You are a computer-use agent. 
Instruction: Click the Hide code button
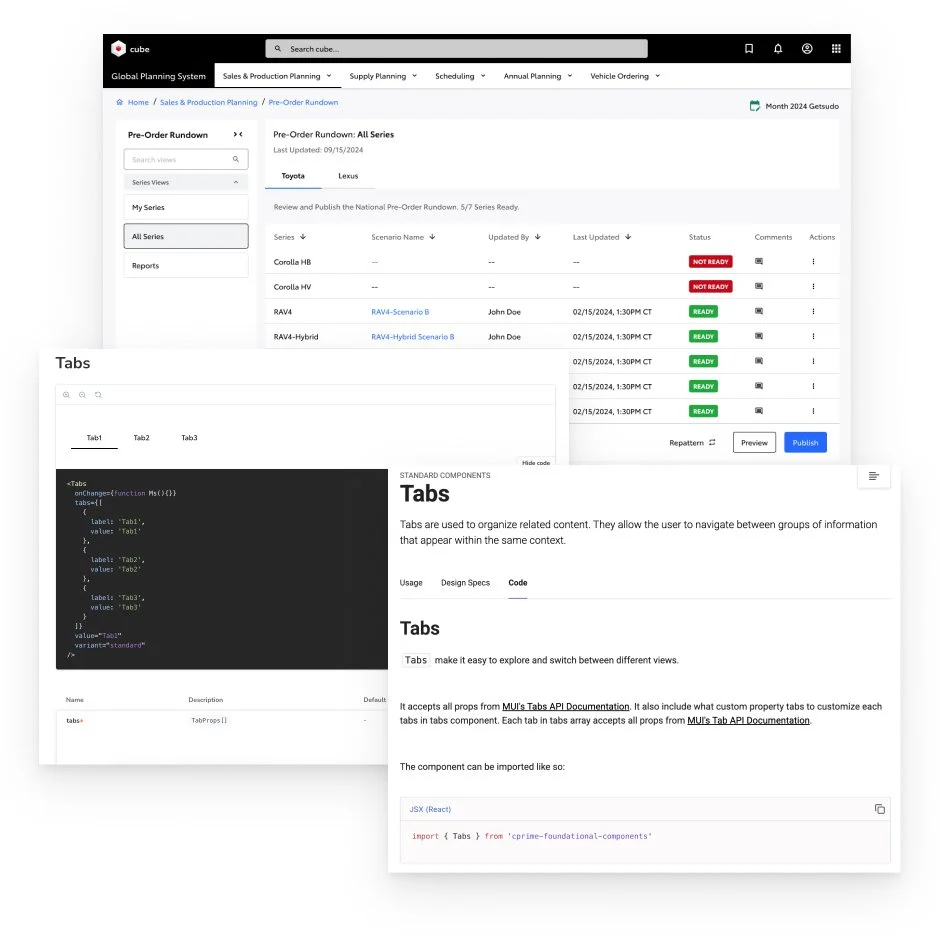click(536, 462)
